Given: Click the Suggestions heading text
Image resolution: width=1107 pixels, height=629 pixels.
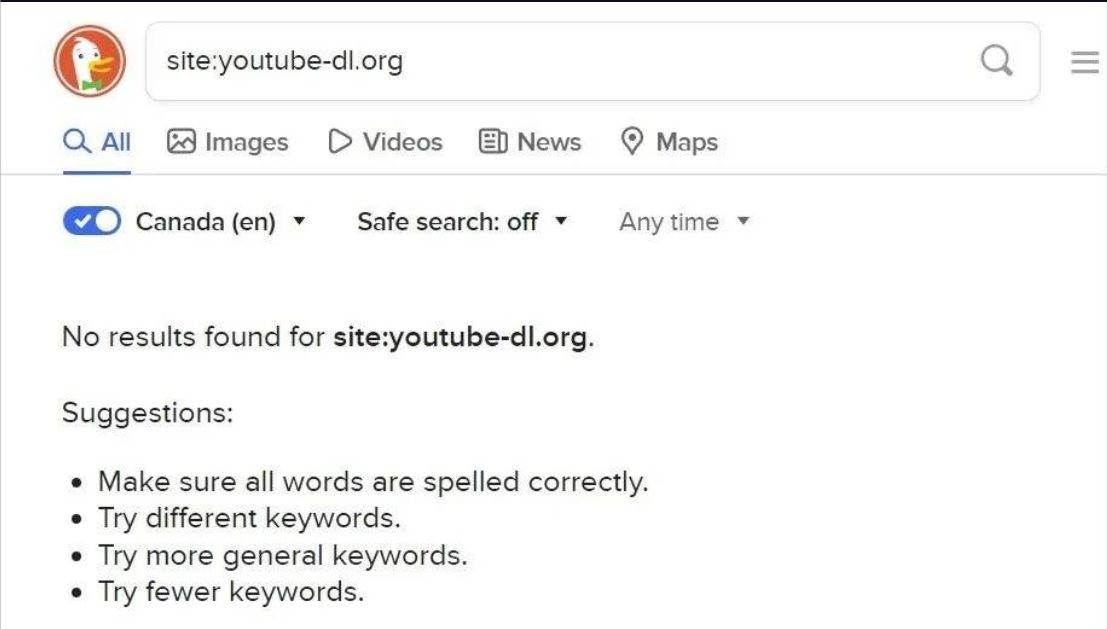Looking at the screenshot, I should (x=147, y=412).
